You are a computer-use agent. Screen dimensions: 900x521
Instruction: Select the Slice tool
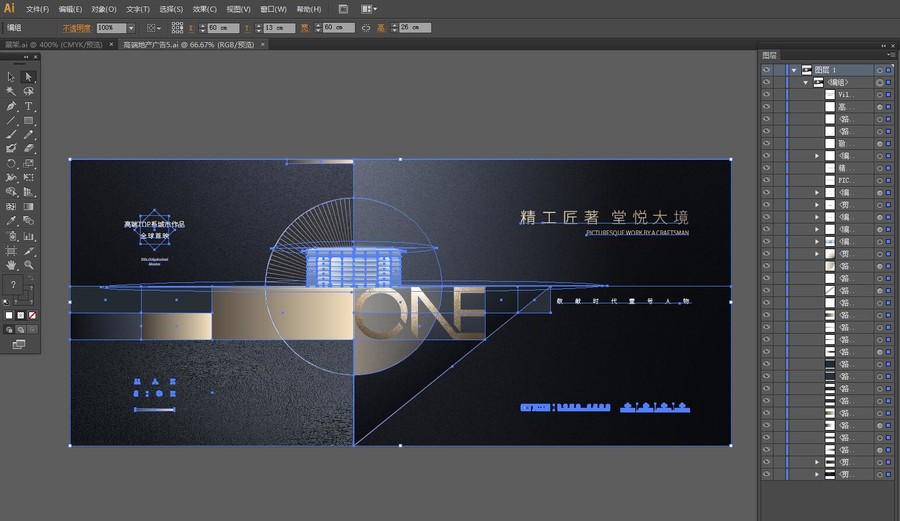pos(28,251)
